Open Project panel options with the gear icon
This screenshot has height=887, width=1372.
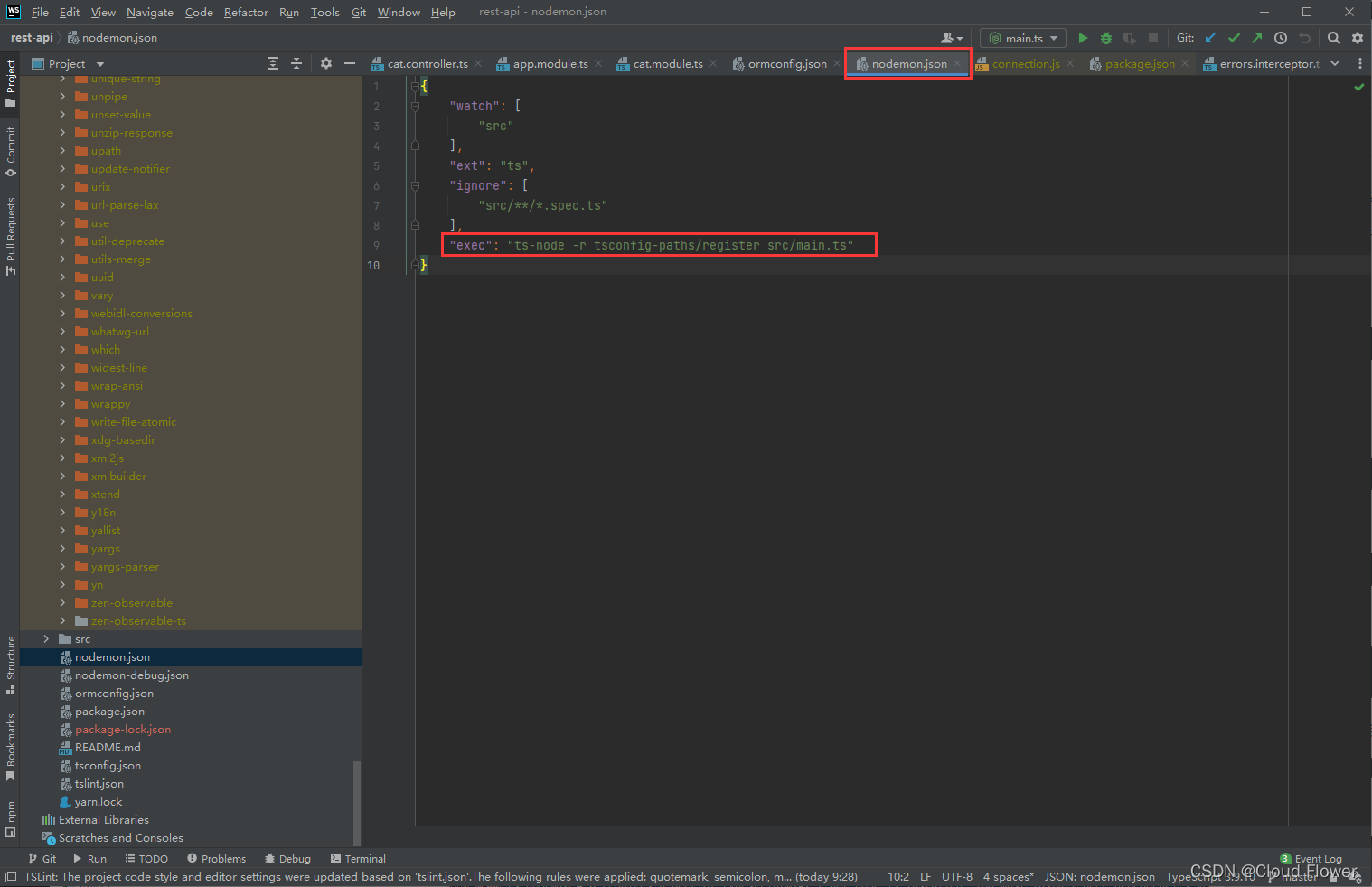click(325, 63)
